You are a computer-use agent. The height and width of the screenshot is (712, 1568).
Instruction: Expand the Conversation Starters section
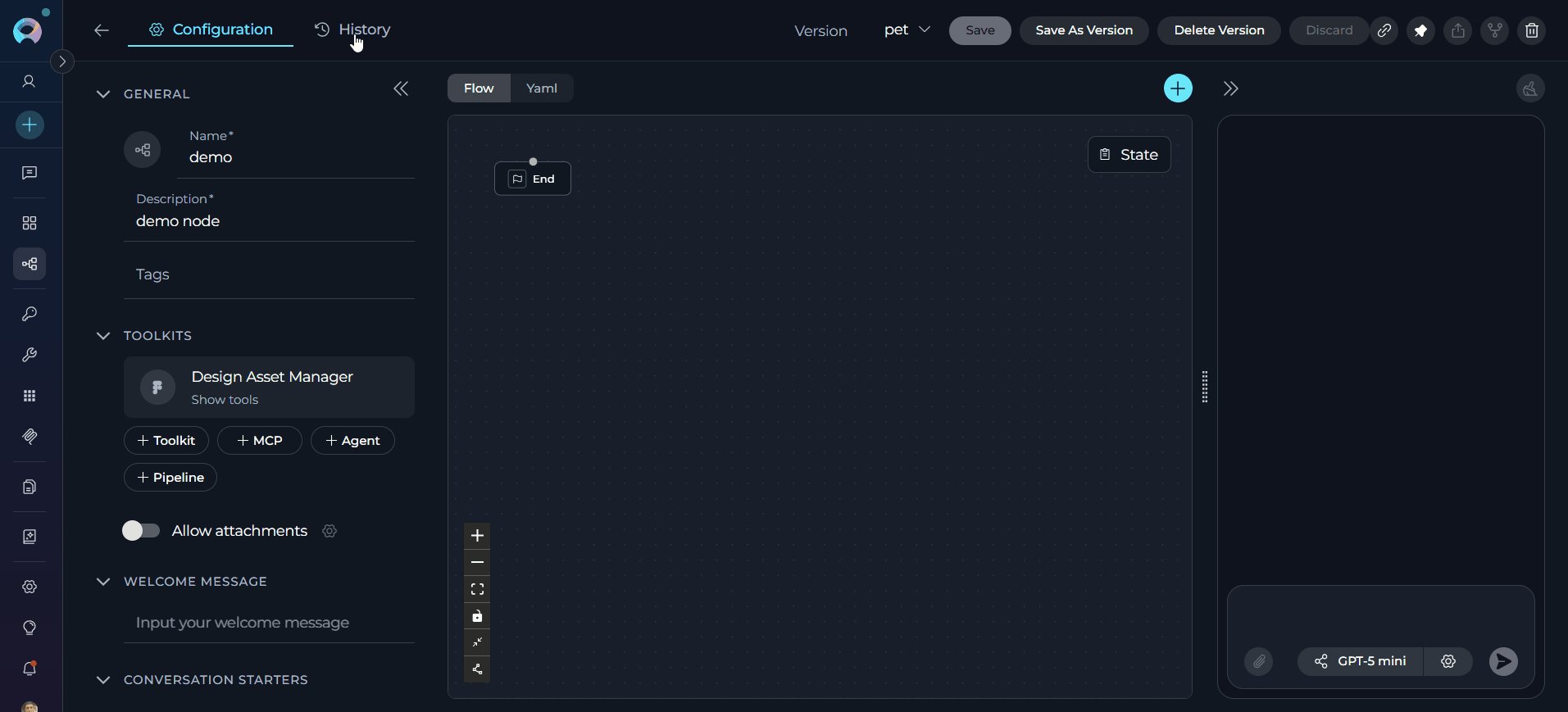coord(103,680)
